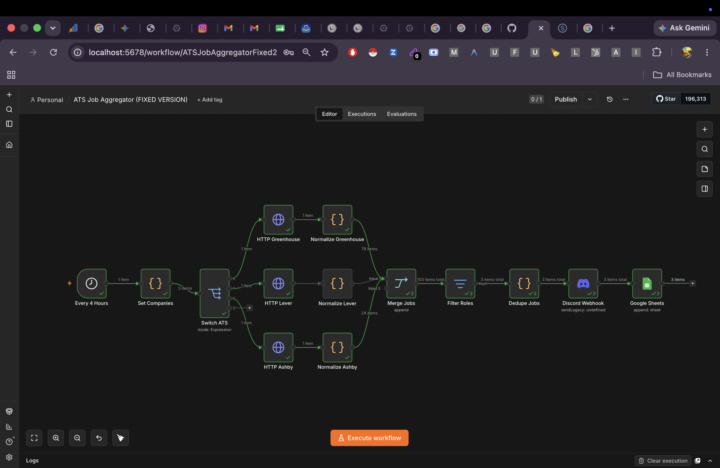
Task: Open the Switch ATS node
Action: (x=214, y=293)
